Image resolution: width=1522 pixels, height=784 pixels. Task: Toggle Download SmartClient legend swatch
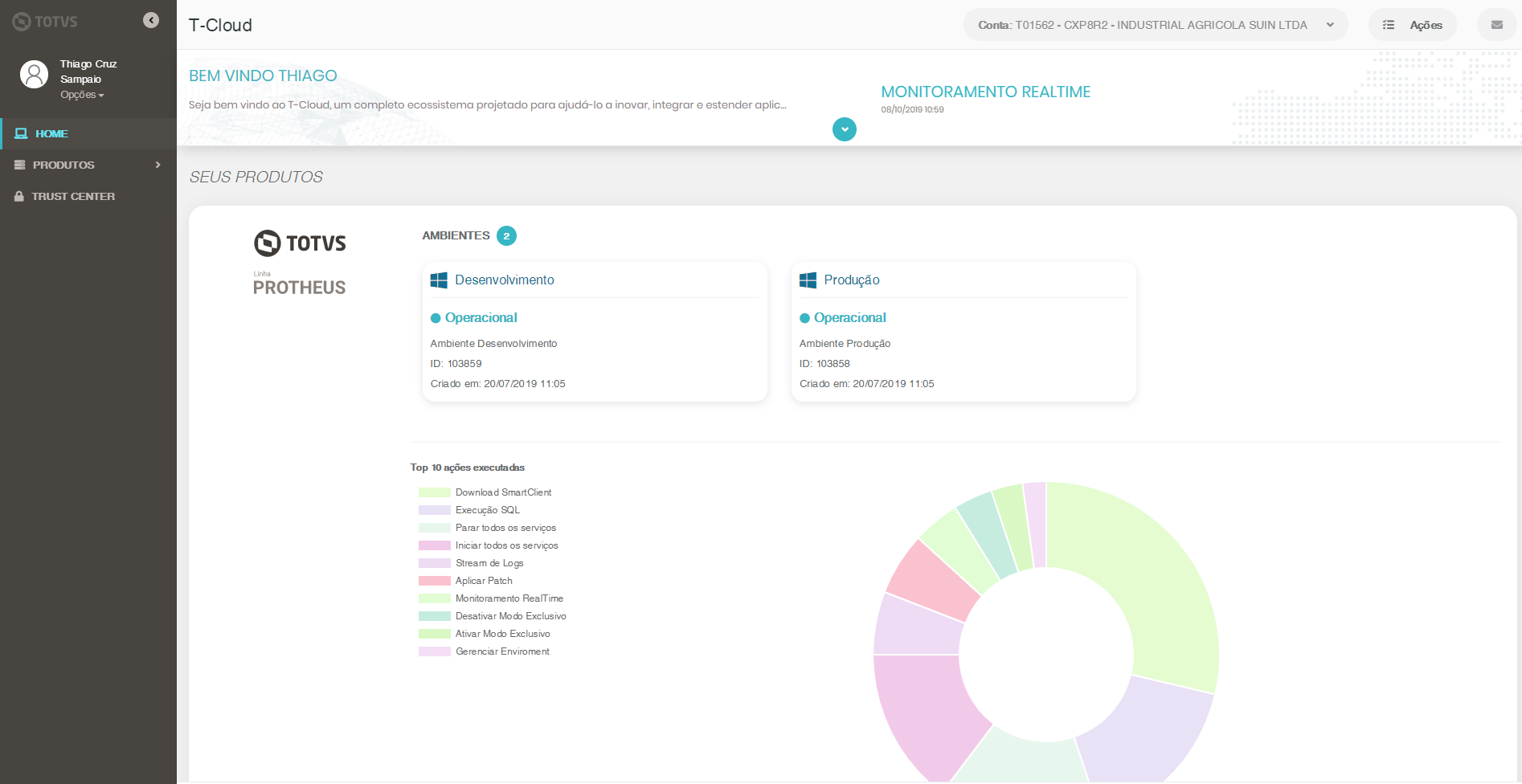435,492
